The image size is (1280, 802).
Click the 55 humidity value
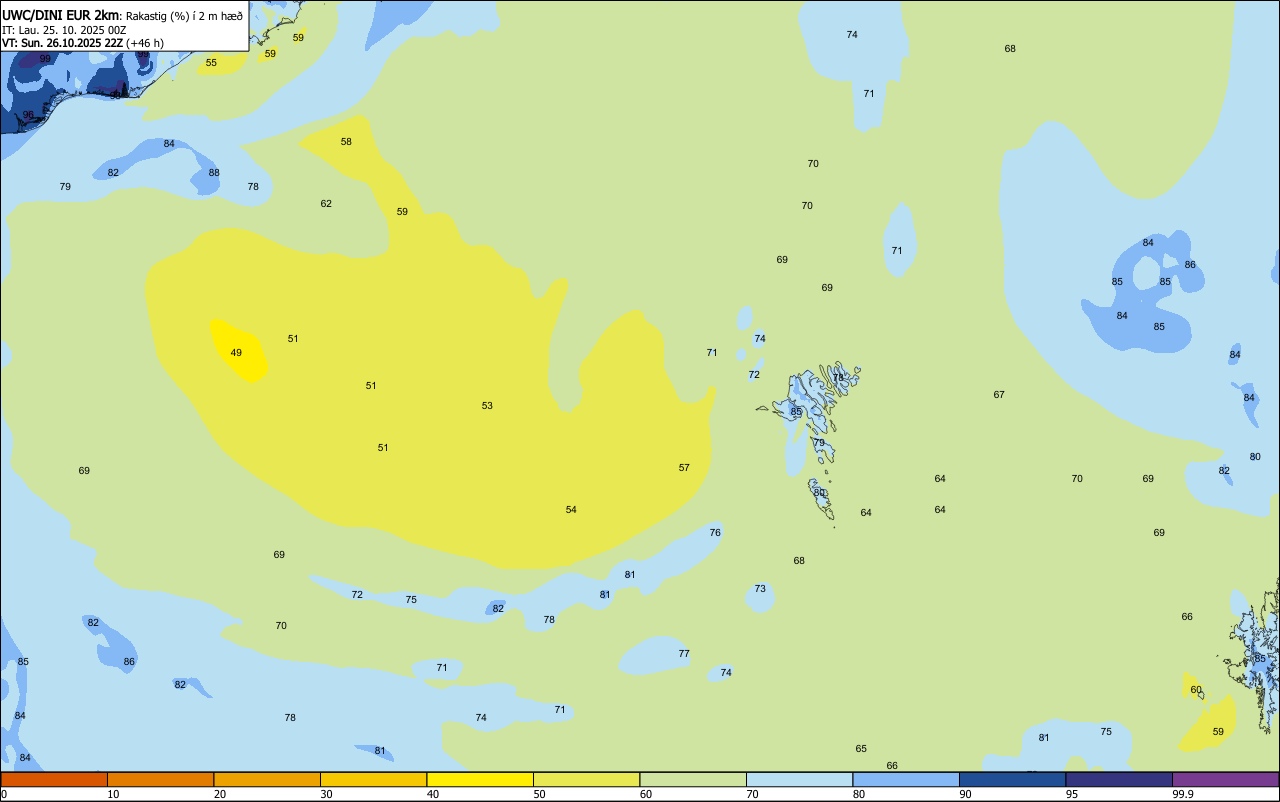point(211,63)
